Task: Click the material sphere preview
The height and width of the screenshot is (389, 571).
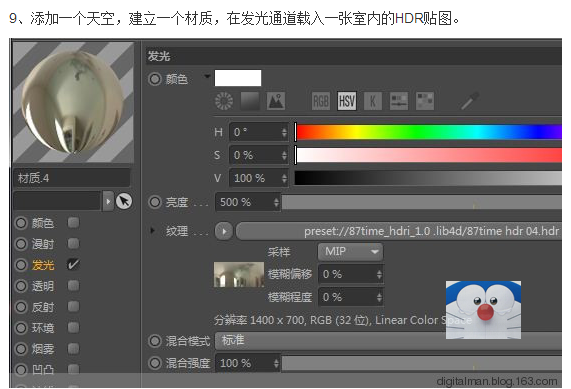Action: (x=73, y=102)
